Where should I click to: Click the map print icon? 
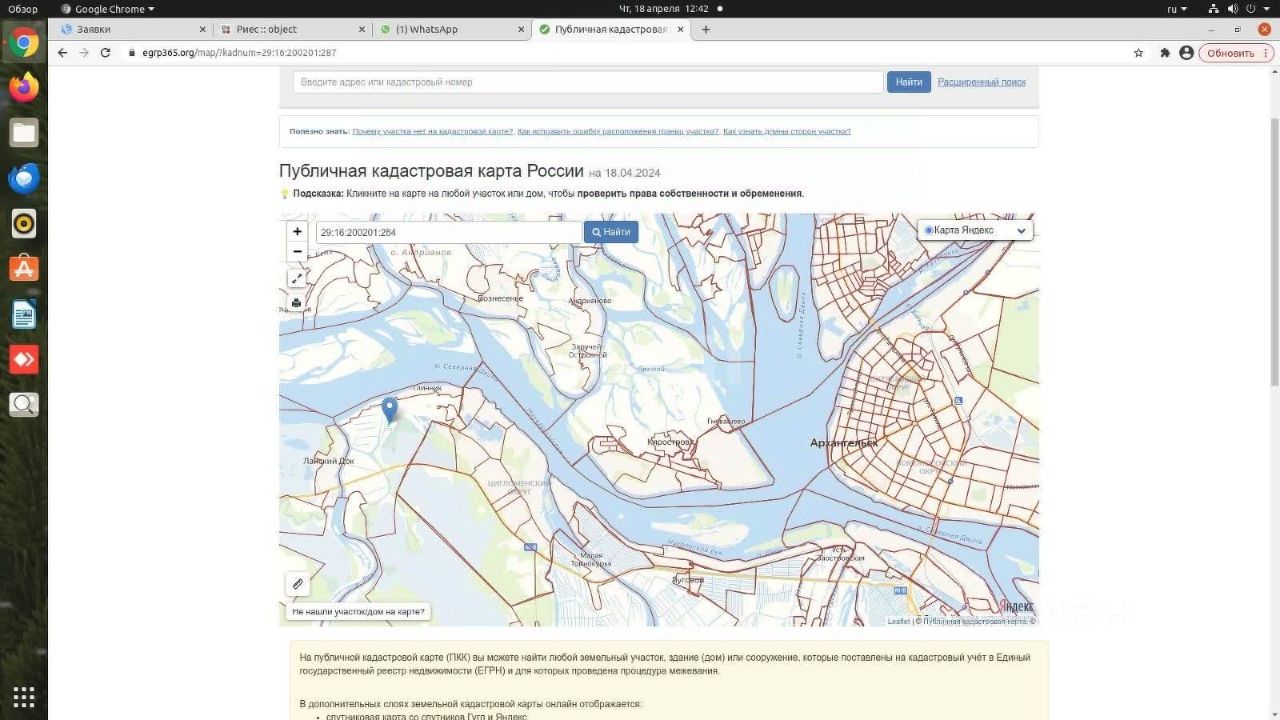click(297, 303)
